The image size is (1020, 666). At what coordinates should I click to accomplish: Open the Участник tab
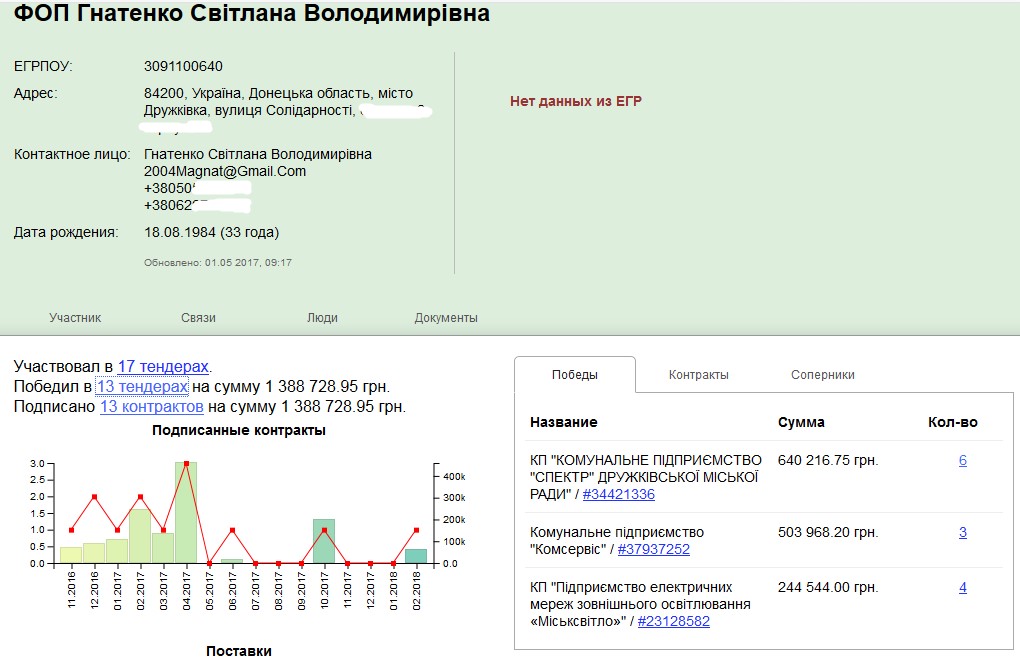click(75, 318)
